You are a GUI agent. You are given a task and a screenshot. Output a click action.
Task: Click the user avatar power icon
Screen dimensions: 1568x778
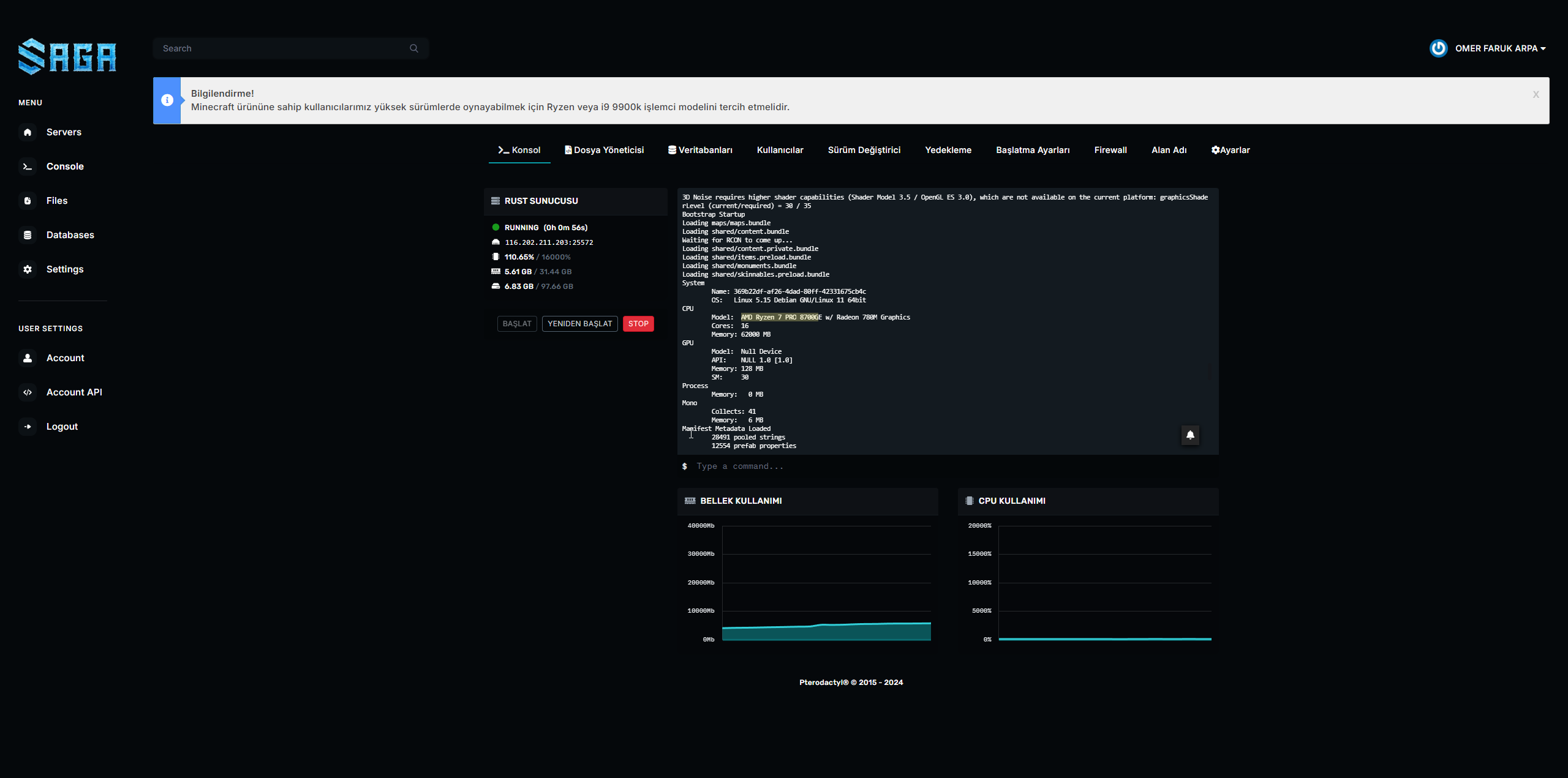[1438, 48]
